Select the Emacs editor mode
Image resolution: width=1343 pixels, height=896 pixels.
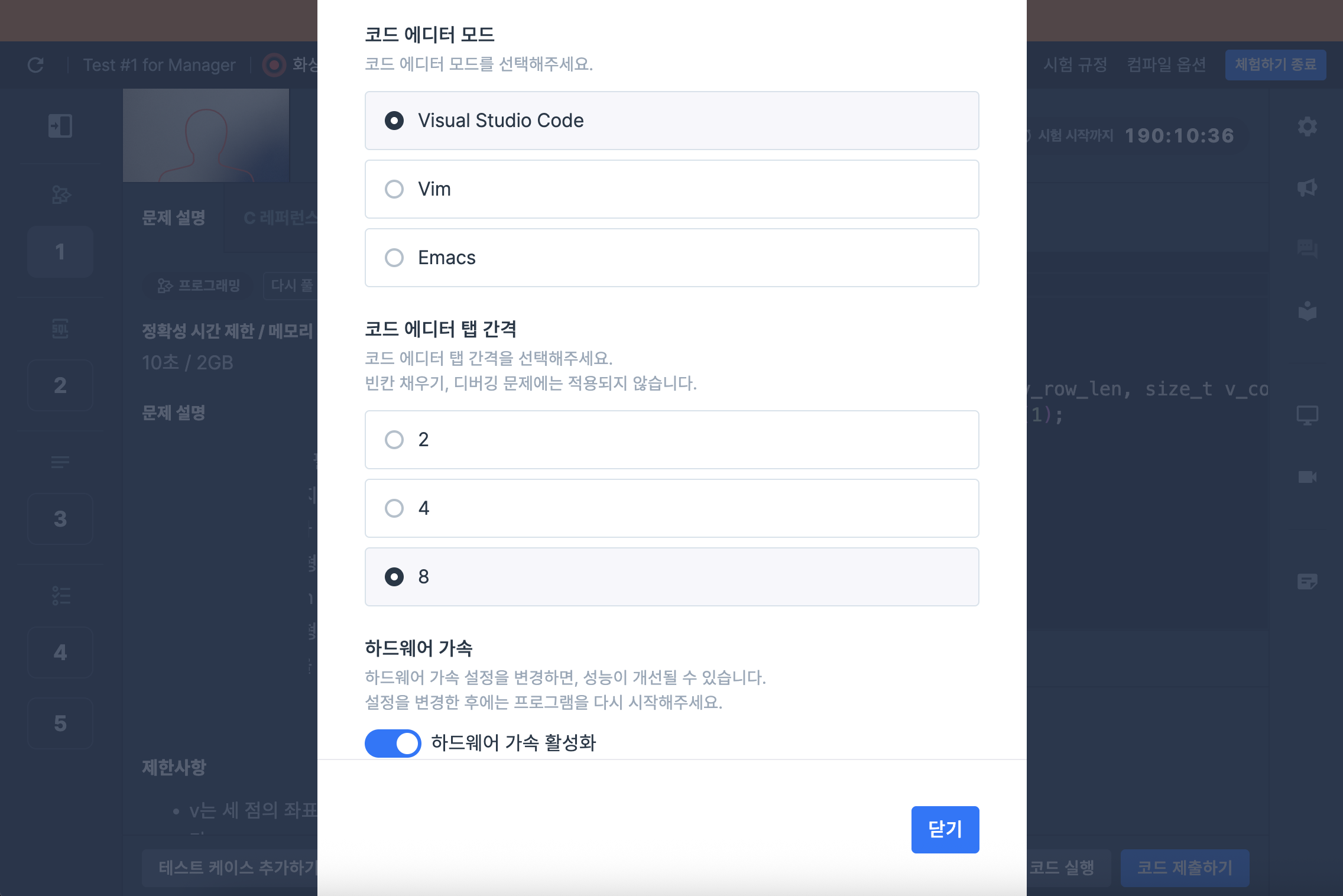[x=671, y=258]
